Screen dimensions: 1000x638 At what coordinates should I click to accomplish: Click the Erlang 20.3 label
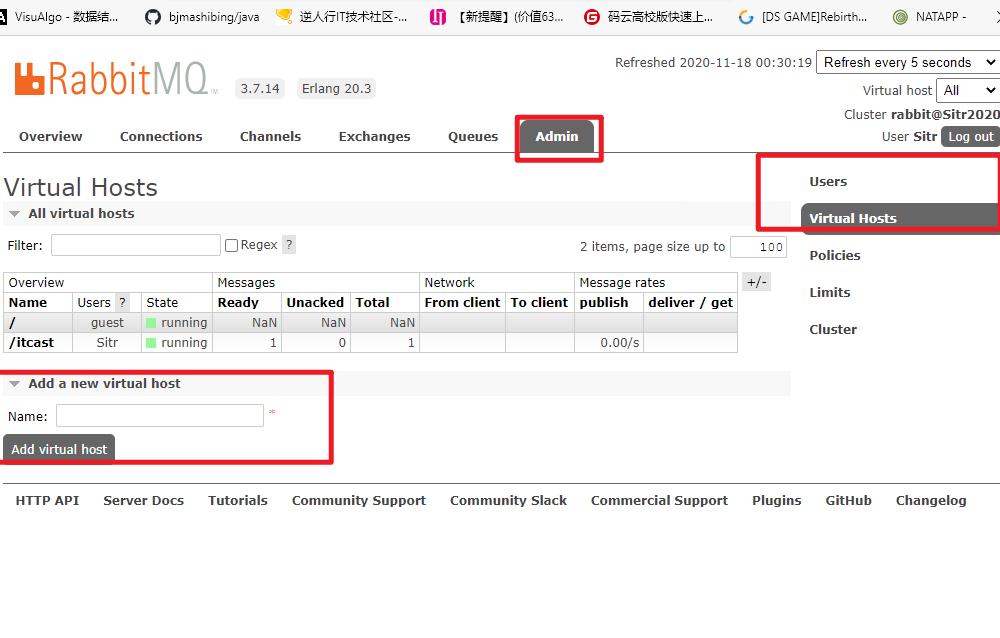pos(336,89)
